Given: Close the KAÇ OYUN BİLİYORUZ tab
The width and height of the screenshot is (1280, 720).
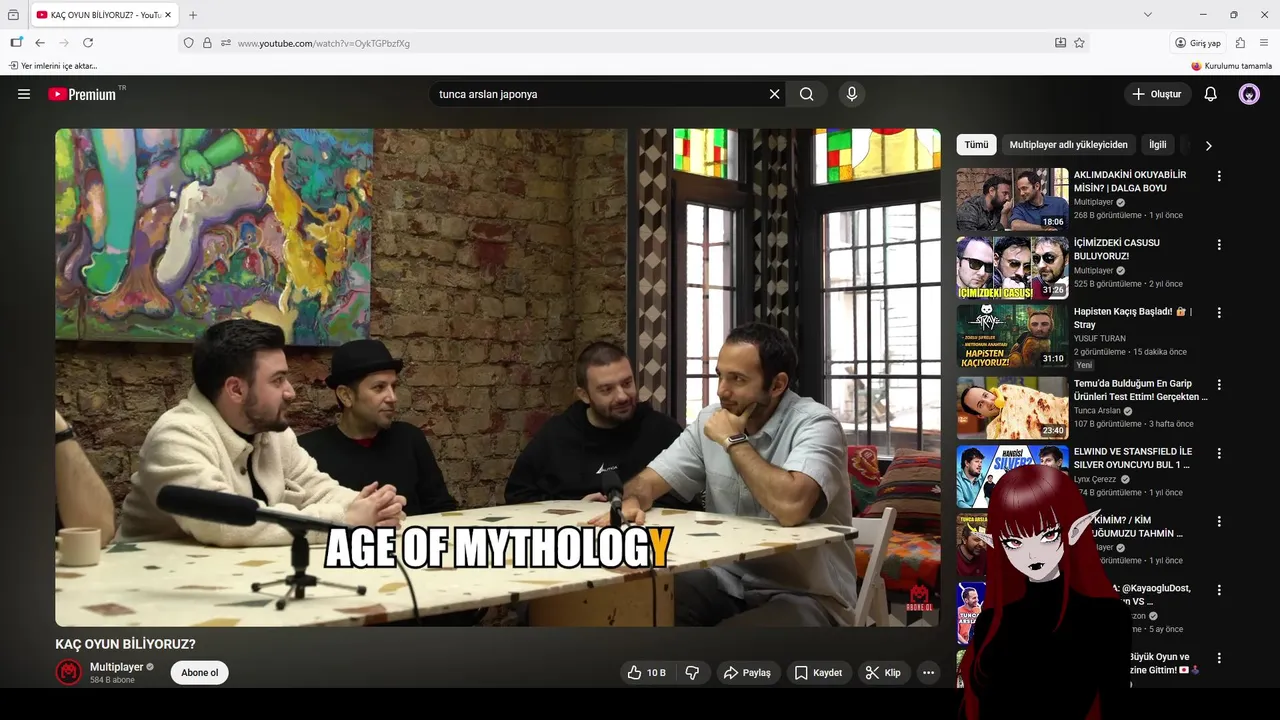Looking at the screenshot, I should tap(168, 15).
